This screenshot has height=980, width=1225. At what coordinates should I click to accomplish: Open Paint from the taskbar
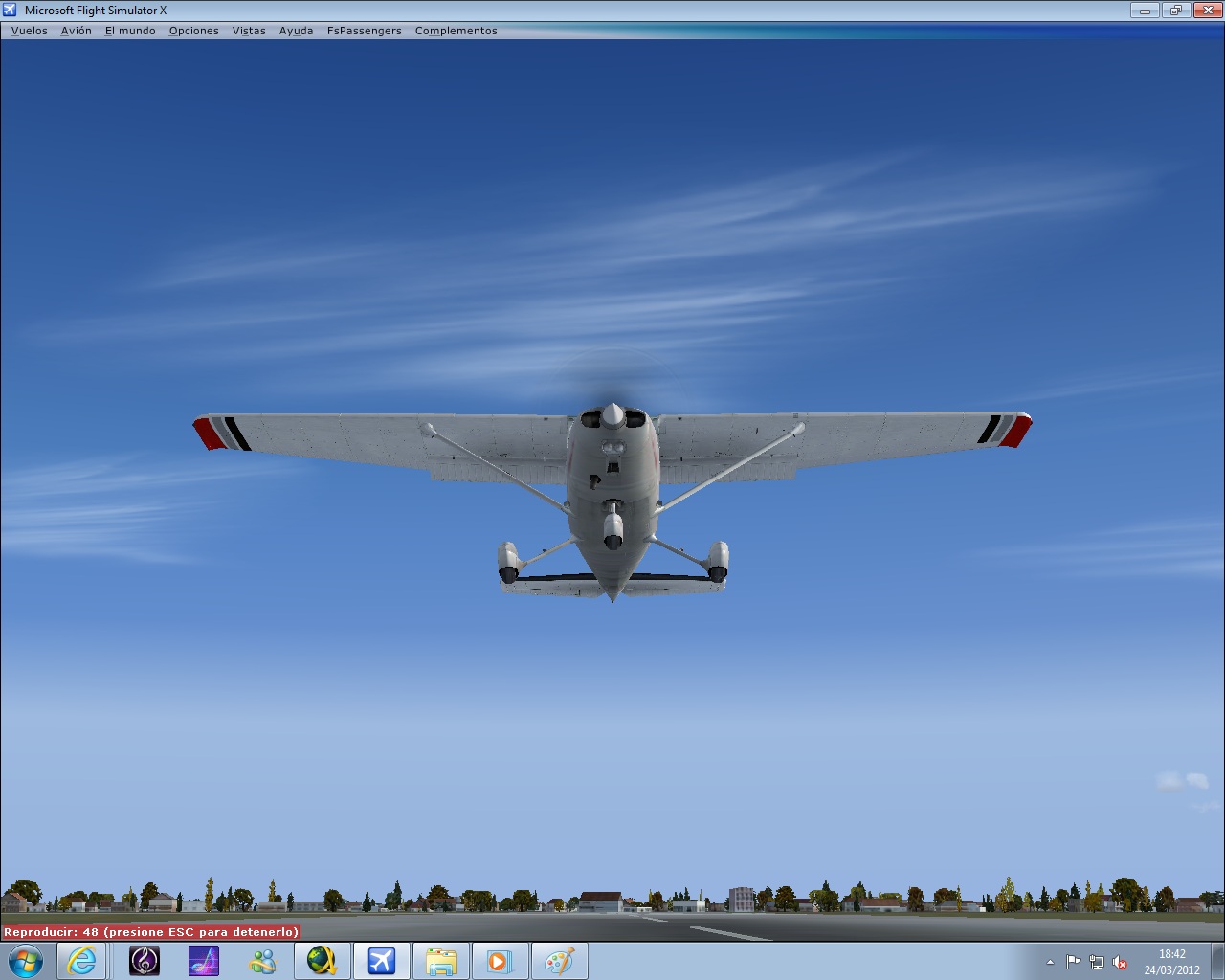[x=559, y=961]
